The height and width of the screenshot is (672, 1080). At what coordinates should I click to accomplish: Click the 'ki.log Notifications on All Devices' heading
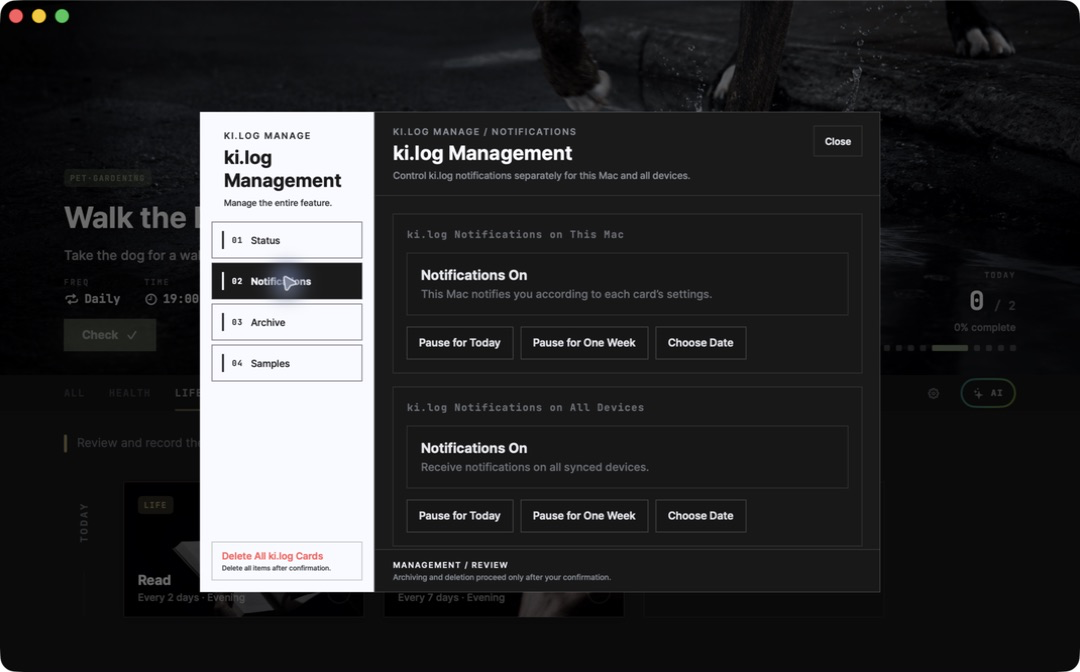coord(526,408)
